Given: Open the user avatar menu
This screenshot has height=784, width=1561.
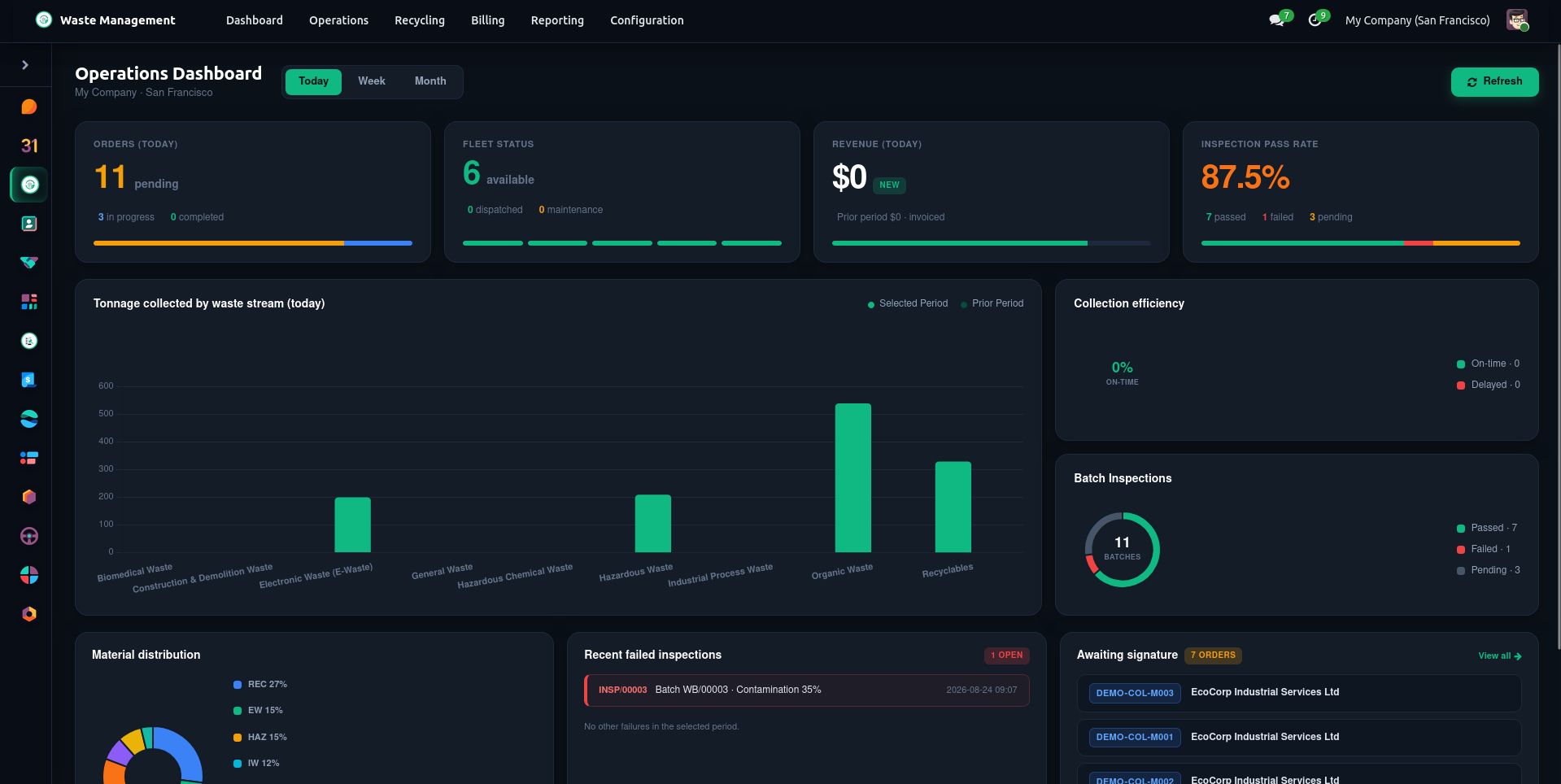Looking at the screenshot, I should click(1517, 20).
